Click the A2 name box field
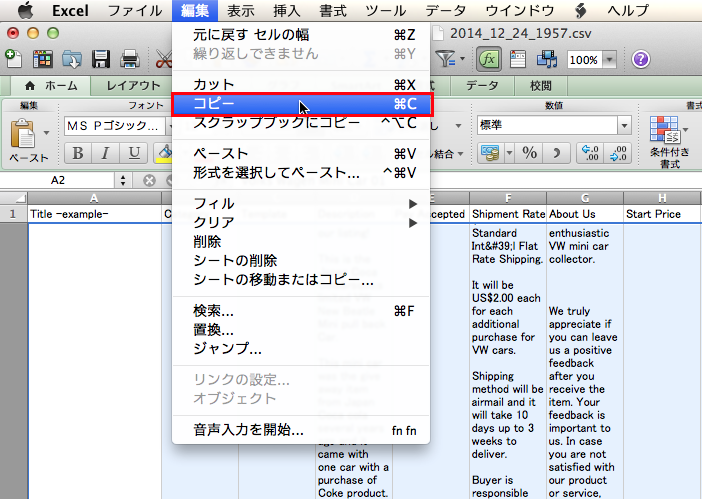Screen dimensions: 702x499 click(x=58, y=180)
